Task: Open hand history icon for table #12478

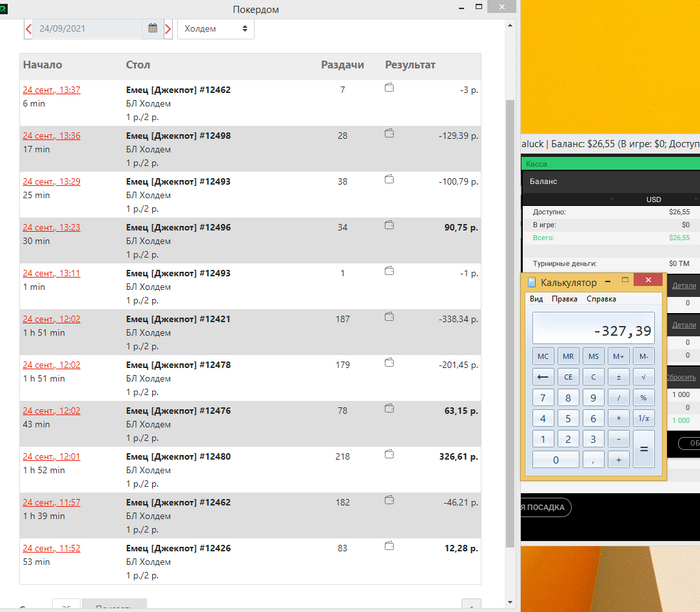Action: tap(389, 362)
